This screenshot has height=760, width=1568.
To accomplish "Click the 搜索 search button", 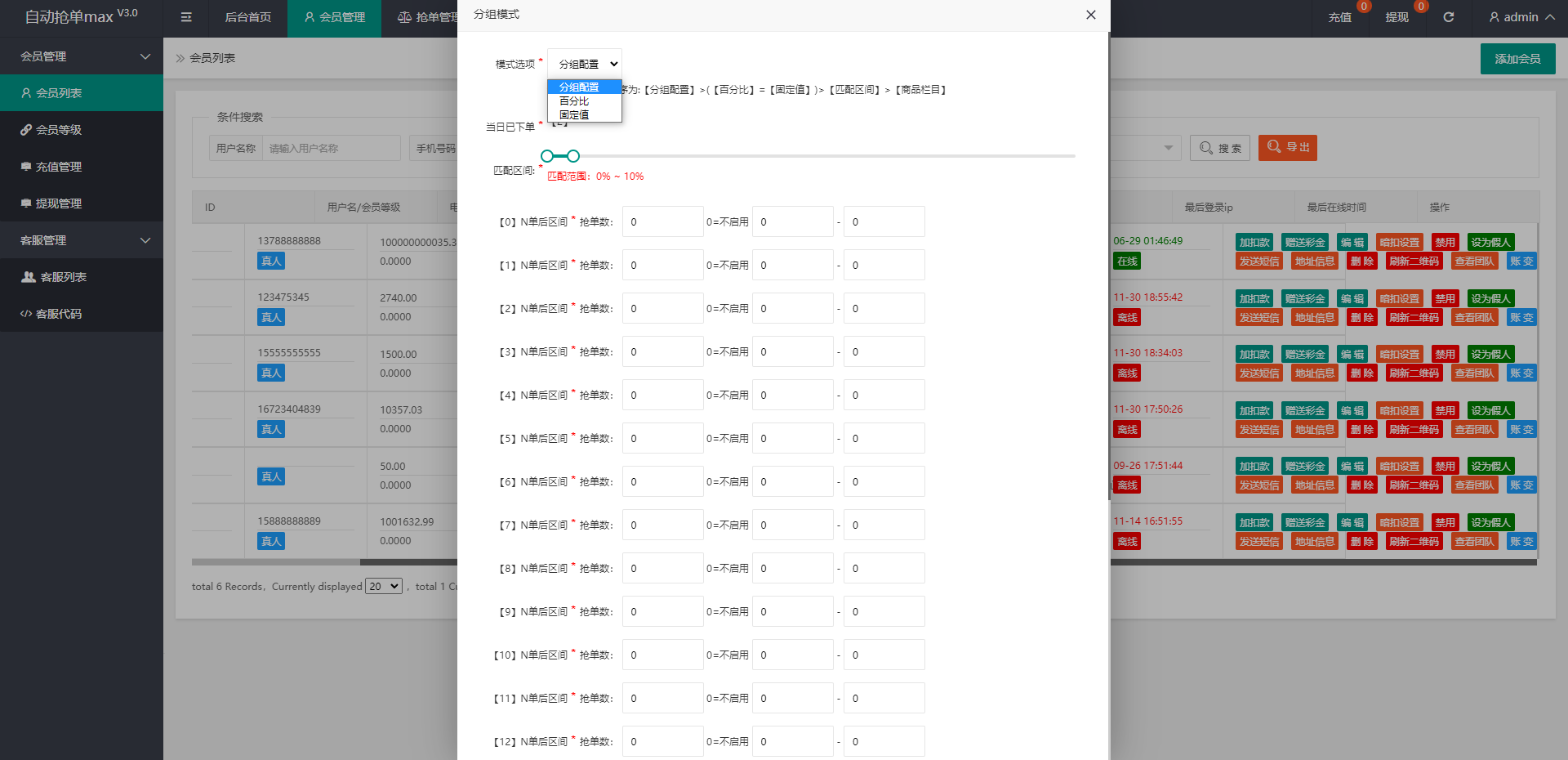I will 1220,148.
